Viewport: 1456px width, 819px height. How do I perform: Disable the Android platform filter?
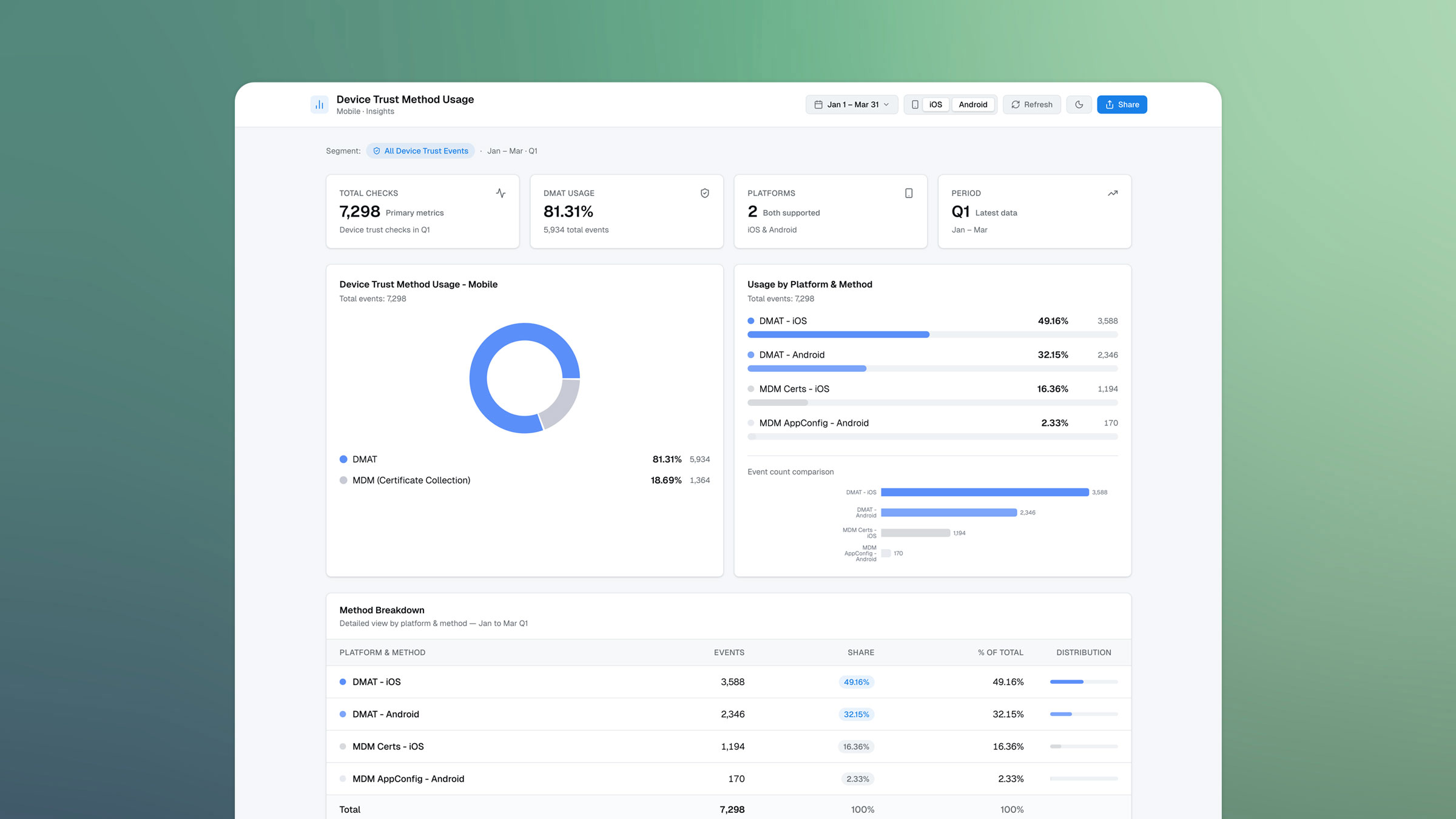[x=973, y=104]
